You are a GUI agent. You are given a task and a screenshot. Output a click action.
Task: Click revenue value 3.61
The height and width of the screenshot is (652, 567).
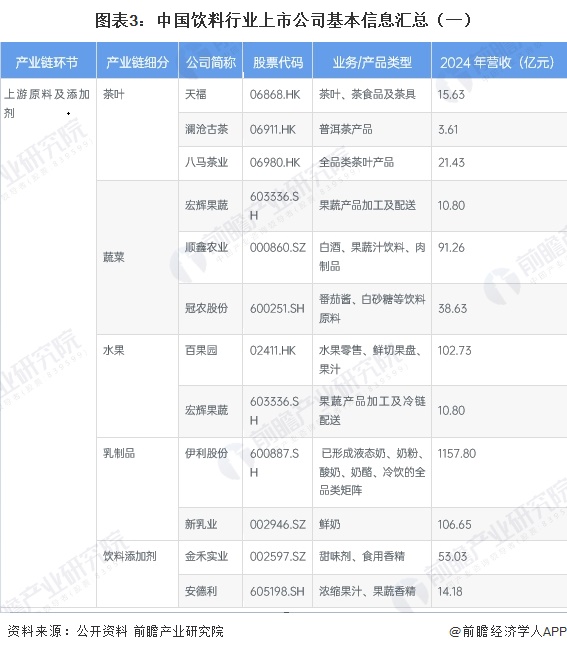[x=448, y=129]
